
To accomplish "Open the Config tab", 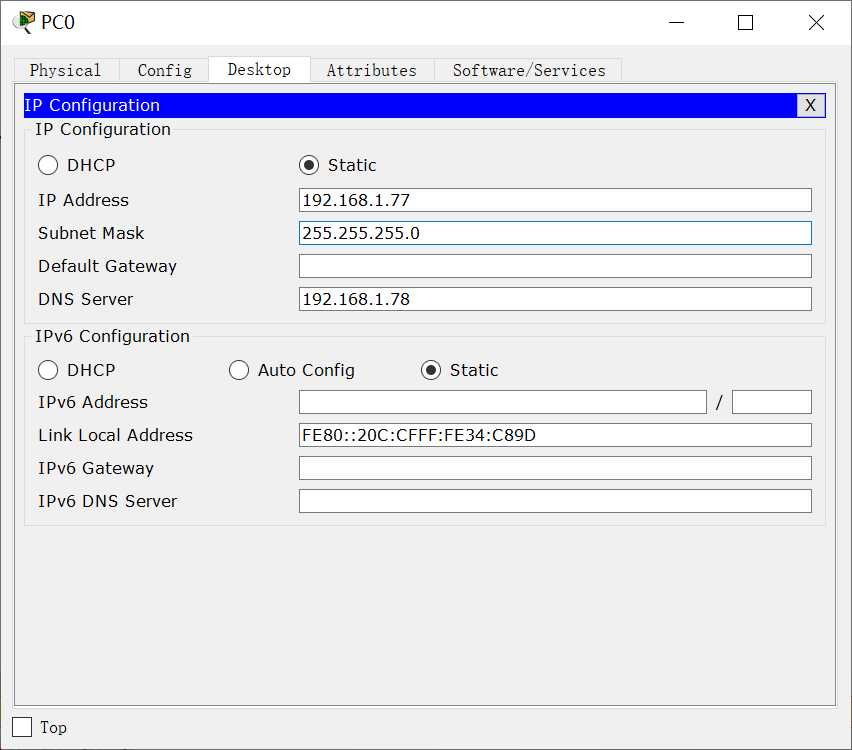I will (x=164, y=70).
